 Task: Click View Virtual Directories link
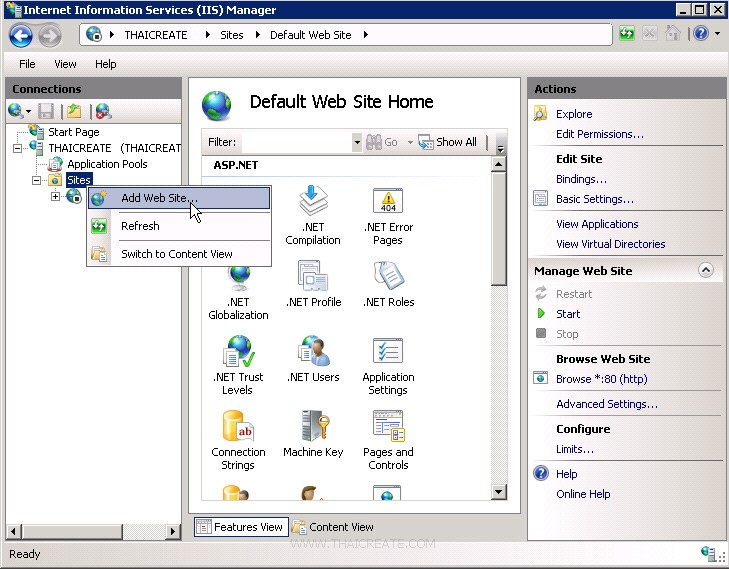pos(610,244)
